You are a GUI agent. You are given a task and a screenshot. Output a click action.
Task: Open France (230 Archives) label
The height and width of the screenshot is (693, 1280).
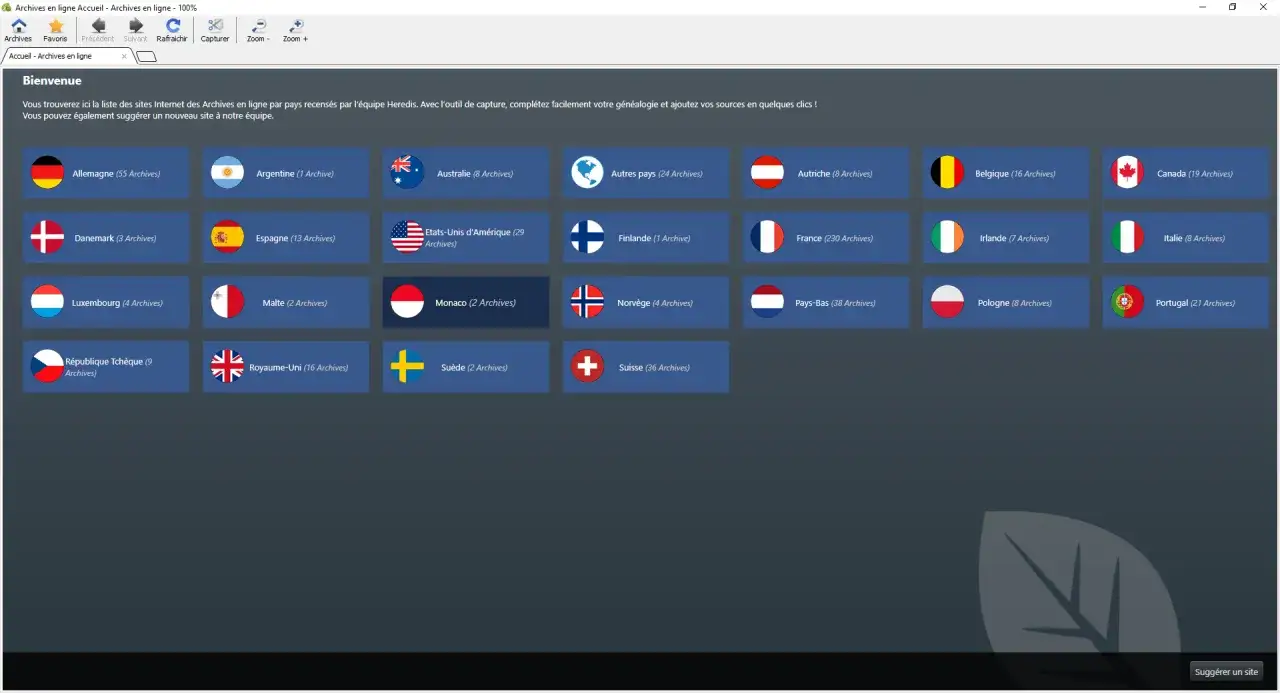point(835,239)
